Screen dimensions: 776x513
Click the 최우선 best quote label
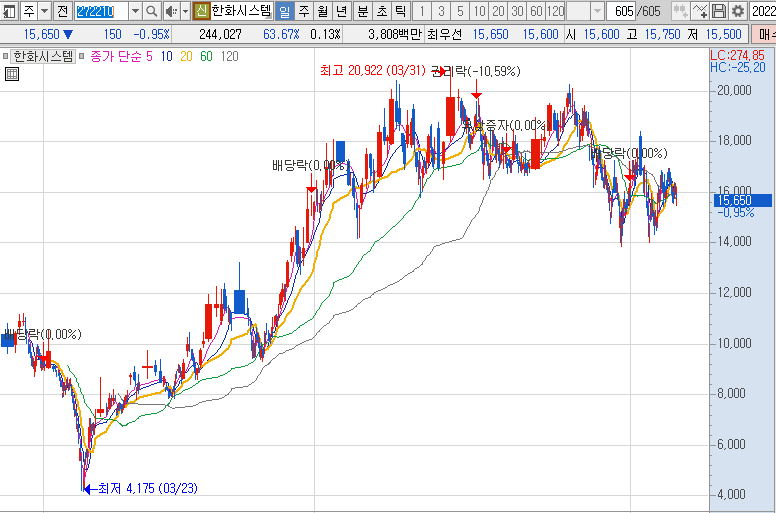tap(444, 34)
